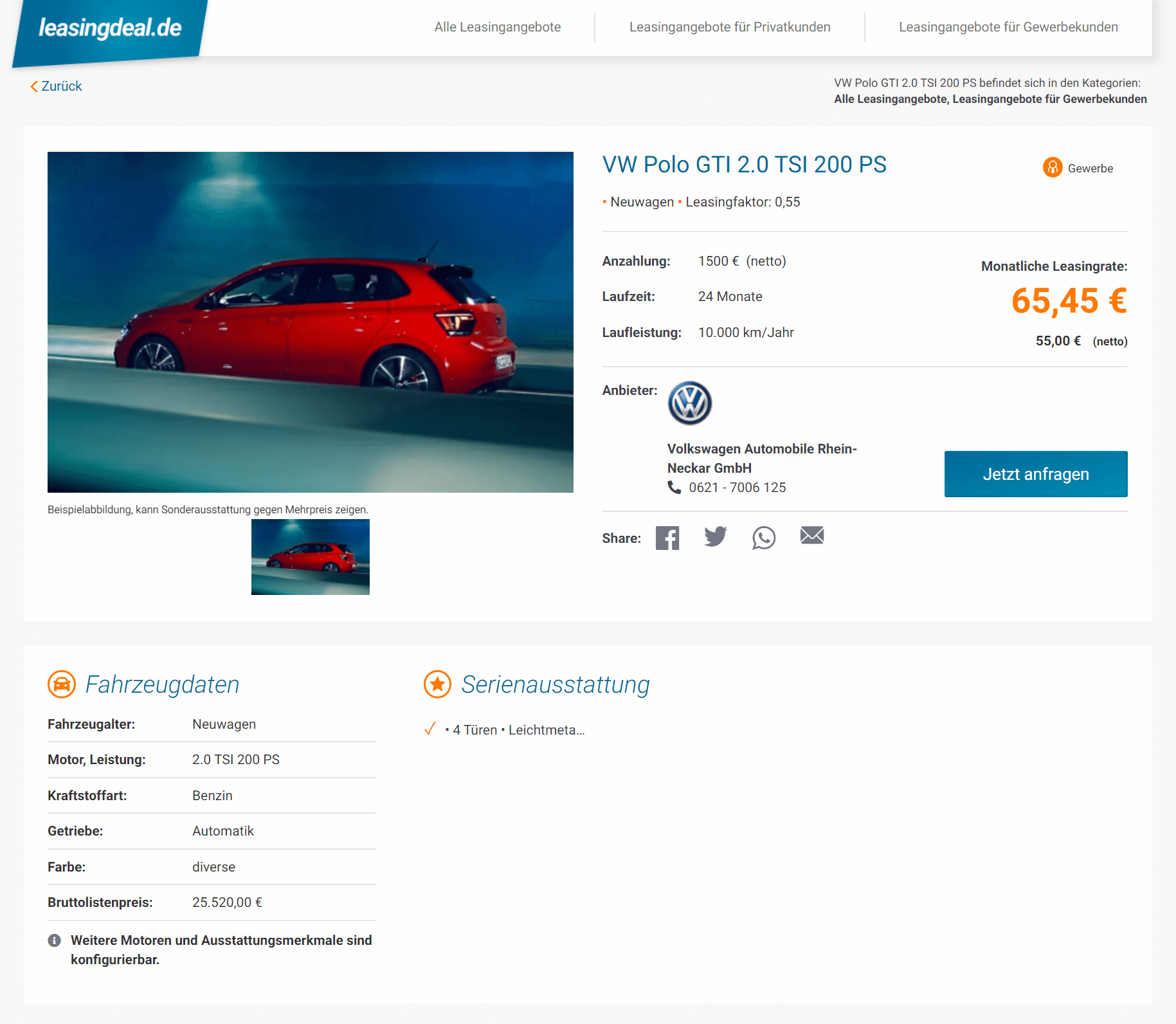Select the small red Polo thumbnail
1176x1024 pixels.
(x=311, y=557)
